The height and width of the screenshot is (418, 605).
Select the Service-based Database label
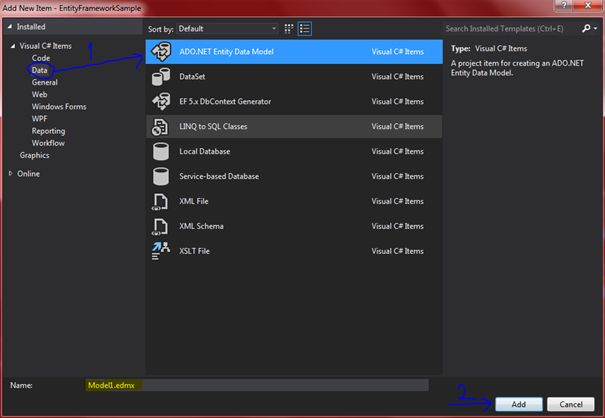tap(219, 176)
